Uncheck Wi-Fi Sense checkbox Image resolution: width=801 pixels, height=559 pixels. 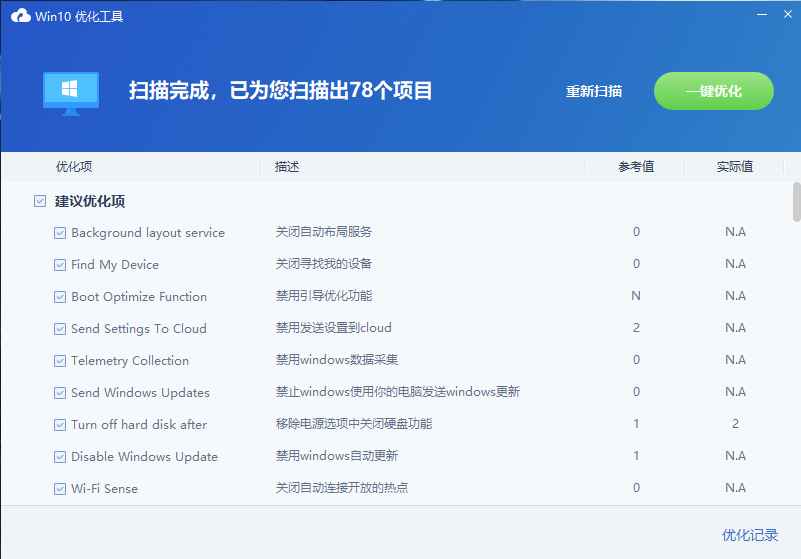click(60, 488)
